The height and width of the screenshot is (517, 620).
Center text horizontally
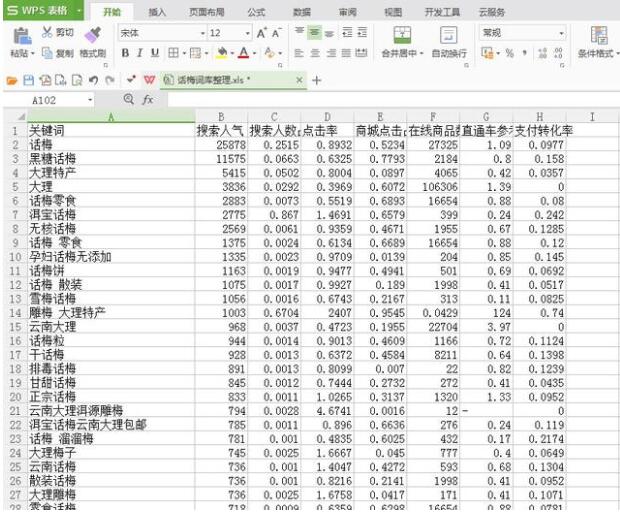315,53
